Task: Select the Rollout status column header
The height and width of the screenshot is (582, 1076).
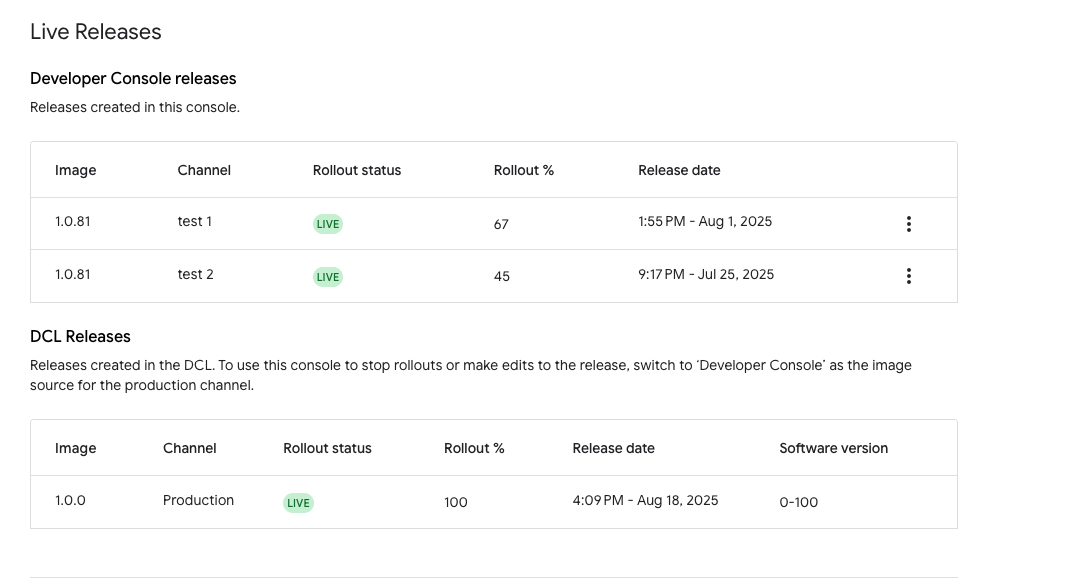Action: click(357, 170)
